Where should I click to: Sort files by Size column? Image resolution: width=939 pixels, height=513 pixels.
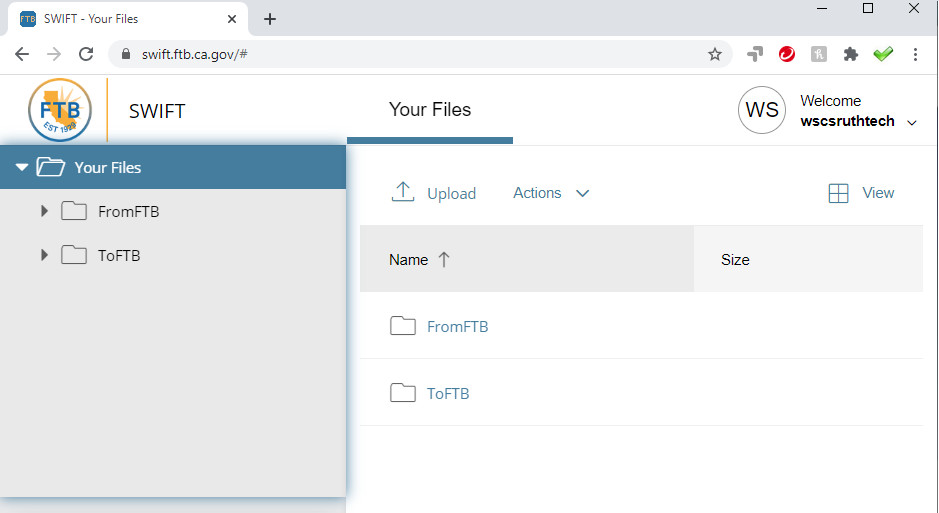[735, 260]
